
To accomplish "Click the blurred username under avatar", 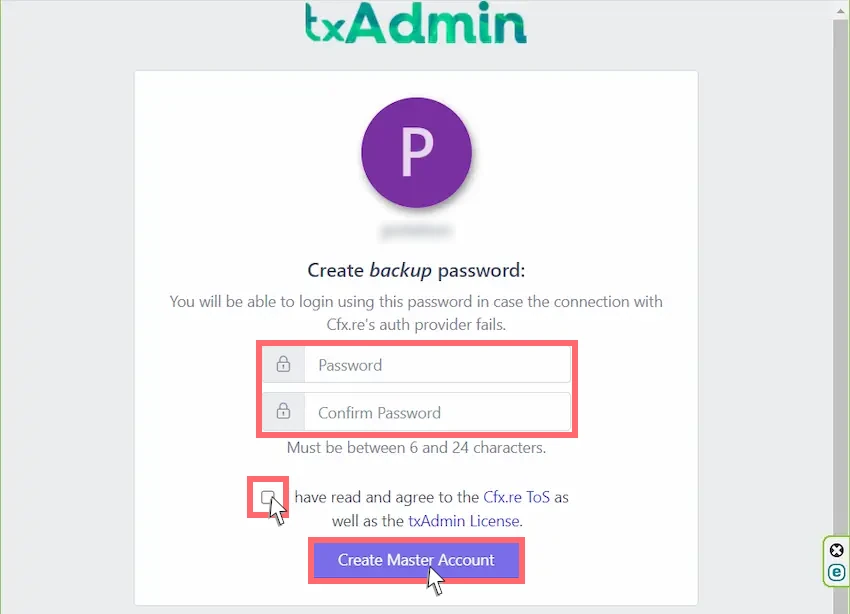I will [416, 231].
